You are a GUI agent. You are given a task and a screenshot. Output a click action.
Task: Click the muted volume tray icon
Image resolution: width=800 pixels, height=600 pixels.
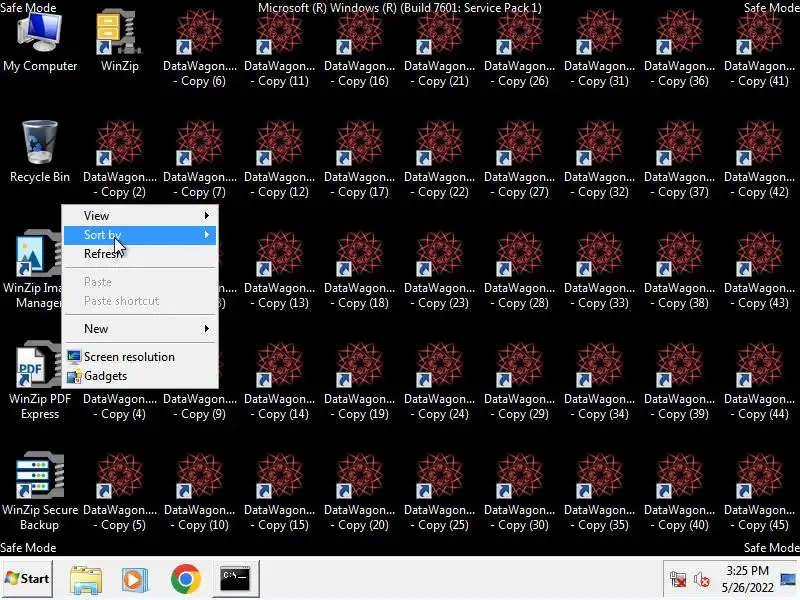[702, 580]
